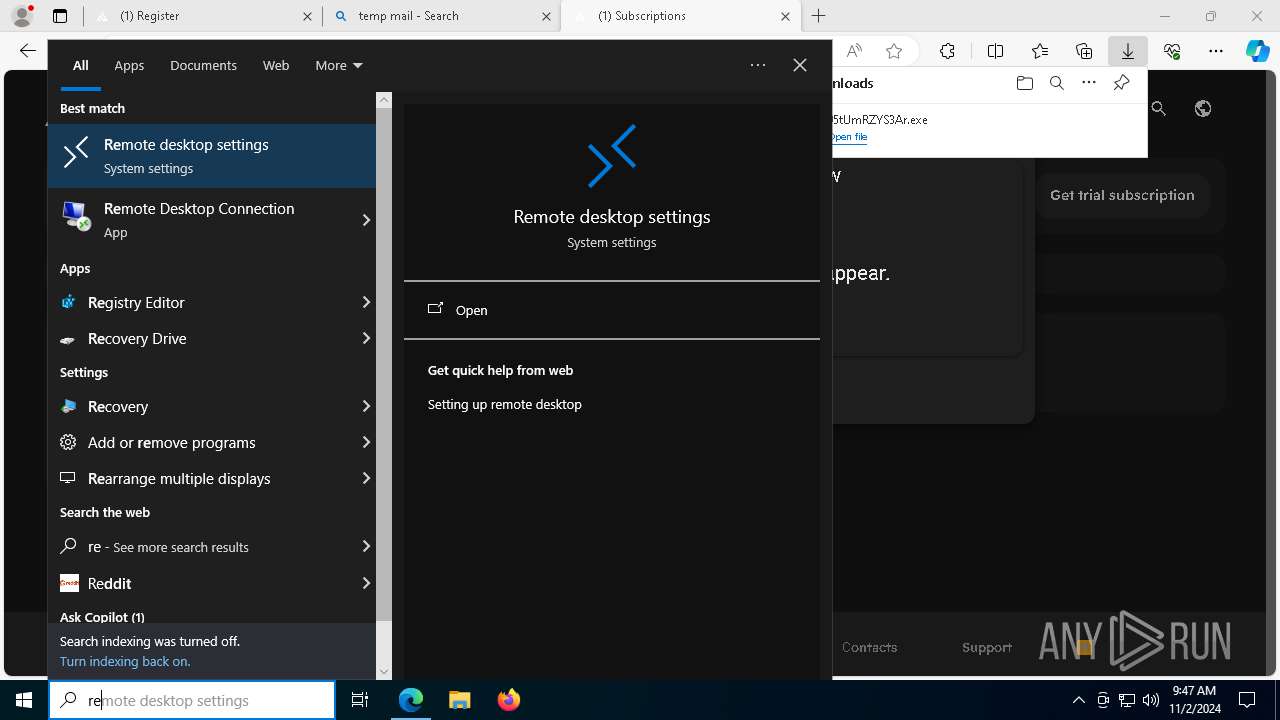Toggle Edge split screen icon
This screenshot has height=720, width=1280.
(x=996, y=51)
